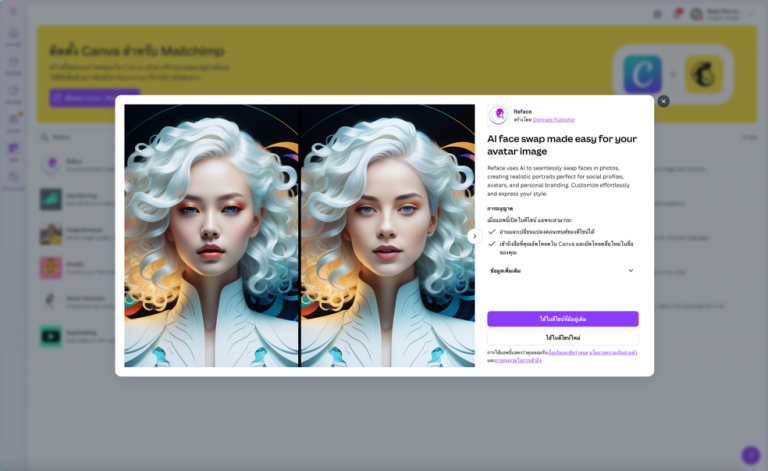
Task: Click the purple use in existing design button
Action: pos(563,319)
